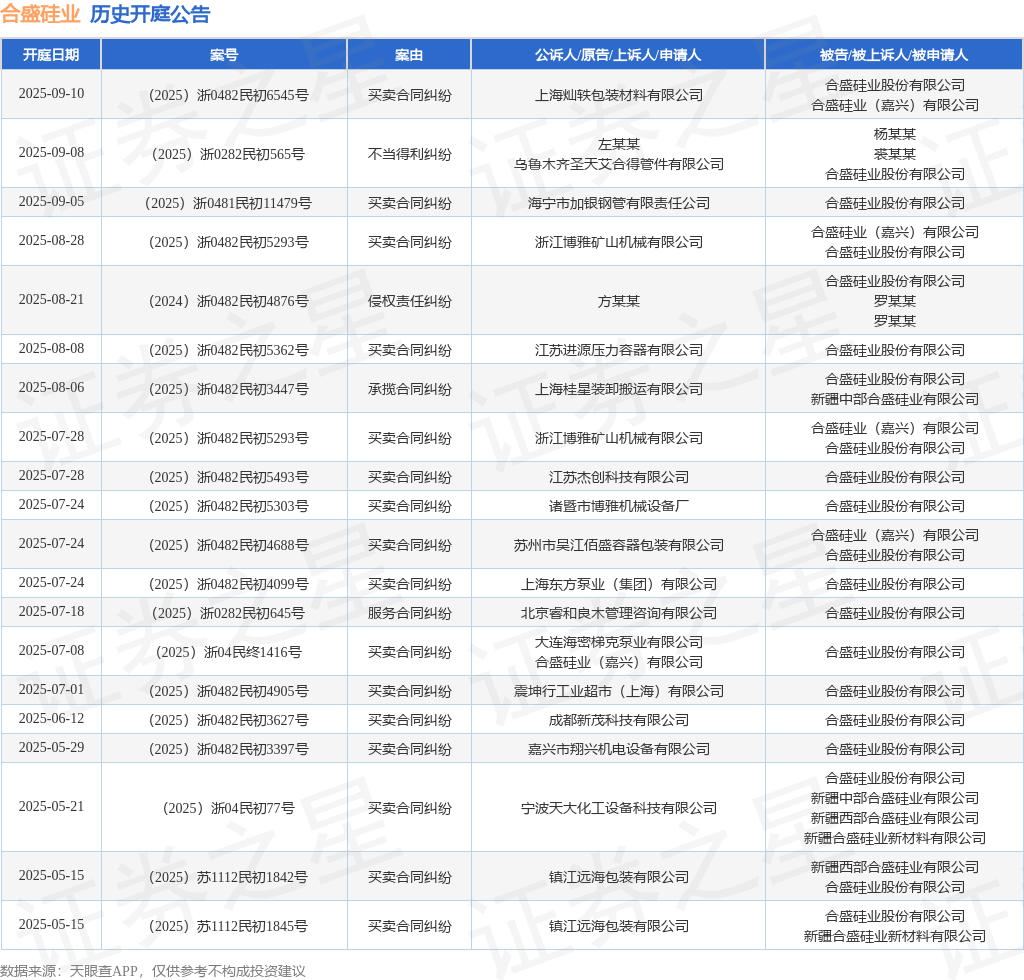Click date cell 2025-09-10
The width and height of the screenshot is (1024, 980).
point(52,93)
